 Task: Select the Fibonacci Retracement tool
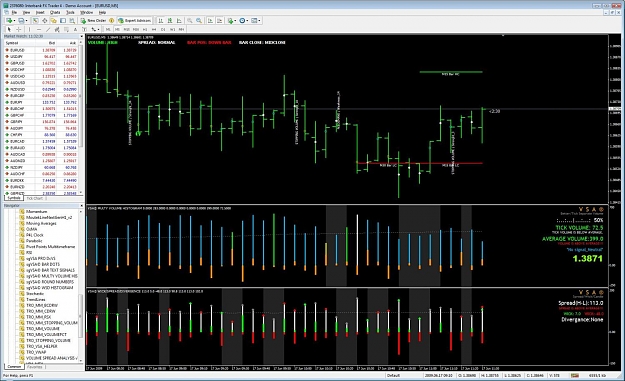click(66, 29)
